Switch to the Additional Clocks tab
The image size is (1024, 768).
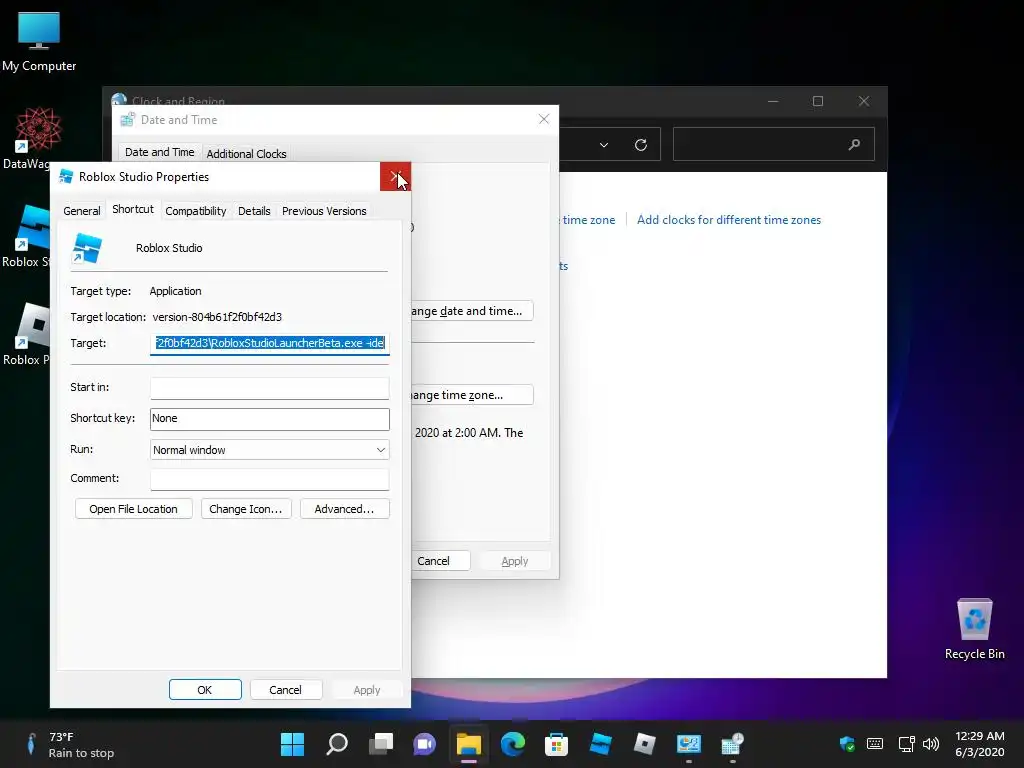pyautogui.click(x=246, y=153)
